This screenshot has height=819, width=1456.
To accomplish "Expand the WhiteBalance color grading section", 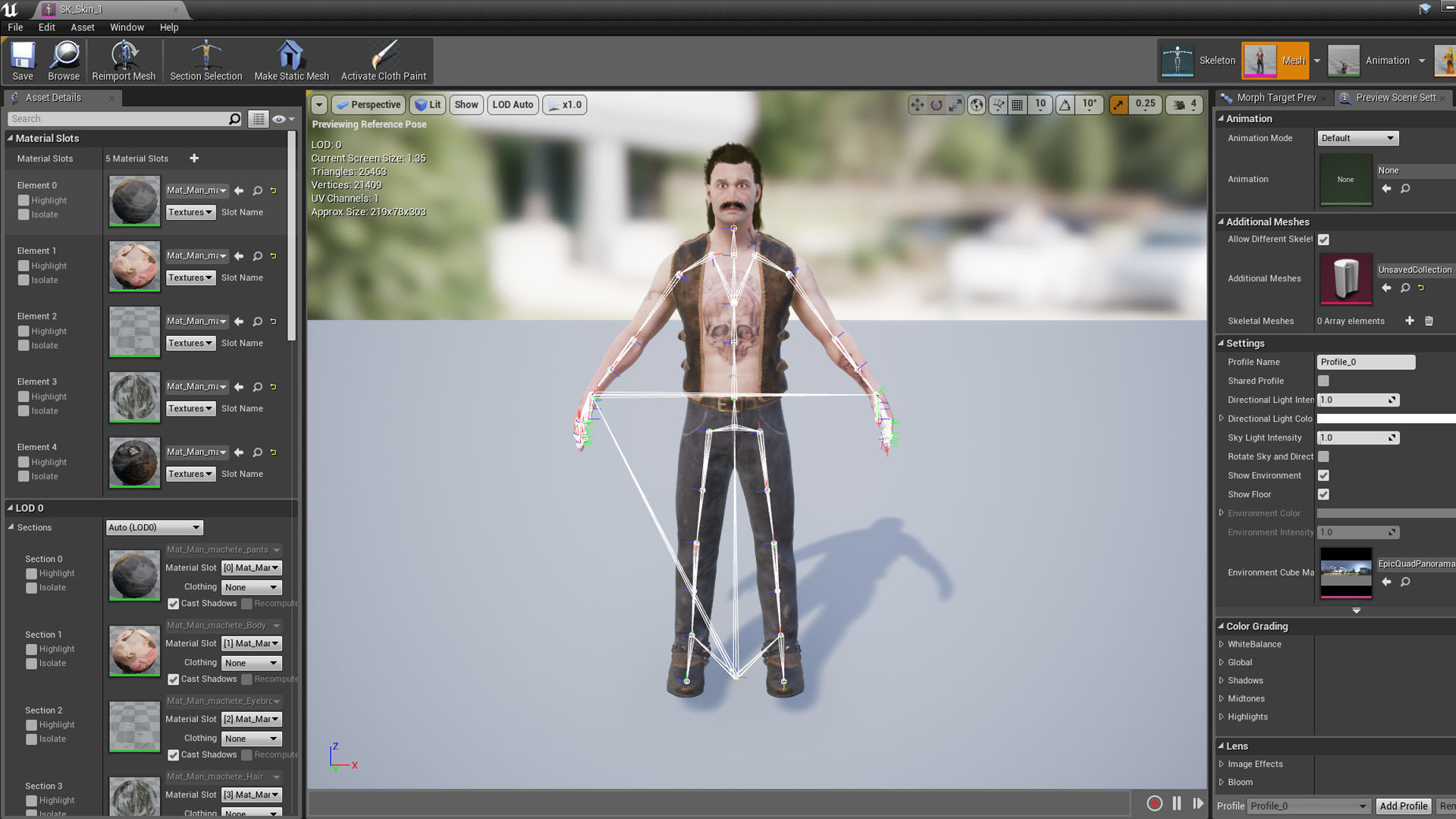I will 1222,645.
